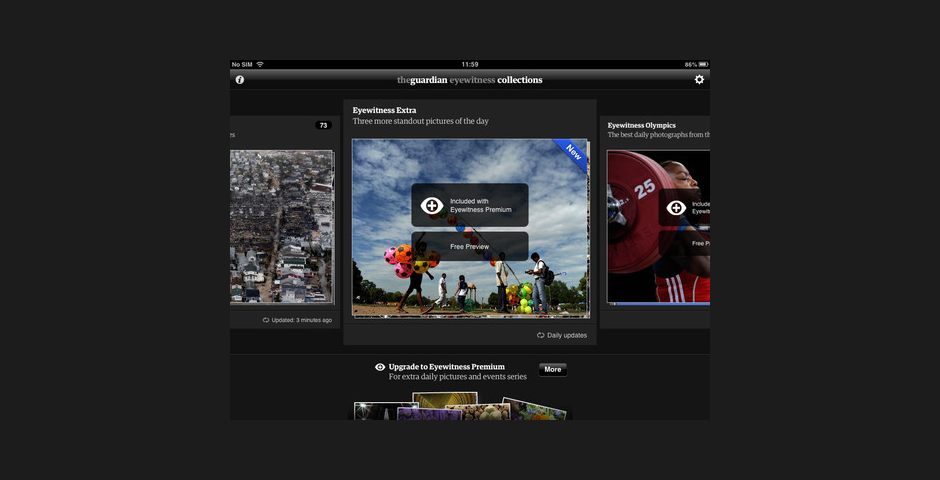Click the 'Updated: 3 minutes ago' text
Viewport: 940px width, 480px height.
click(x=302, y=320)
